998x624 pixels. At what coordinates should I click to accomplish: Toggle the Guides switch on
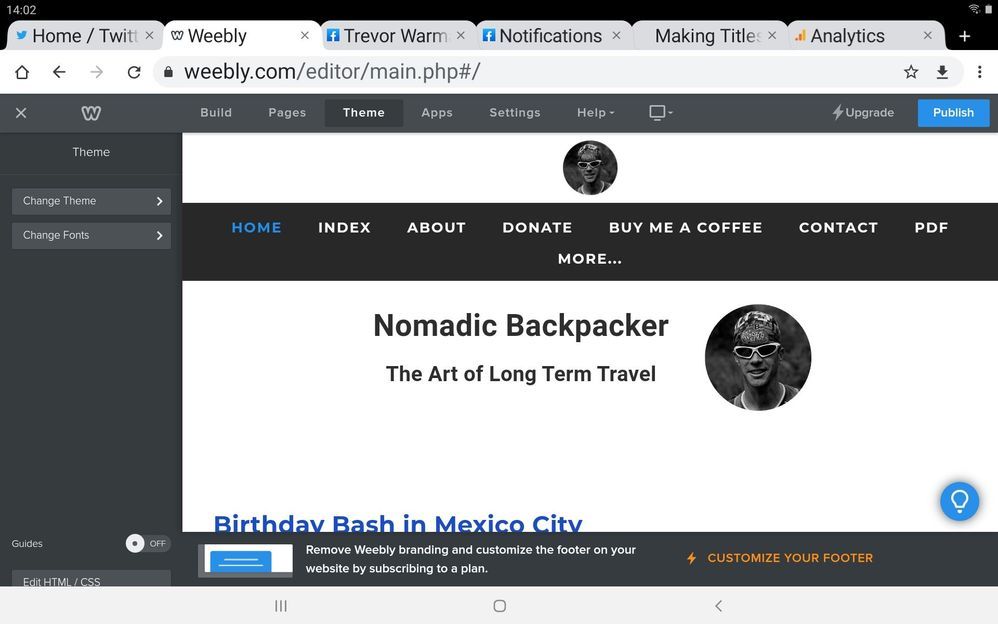[147, 544]
